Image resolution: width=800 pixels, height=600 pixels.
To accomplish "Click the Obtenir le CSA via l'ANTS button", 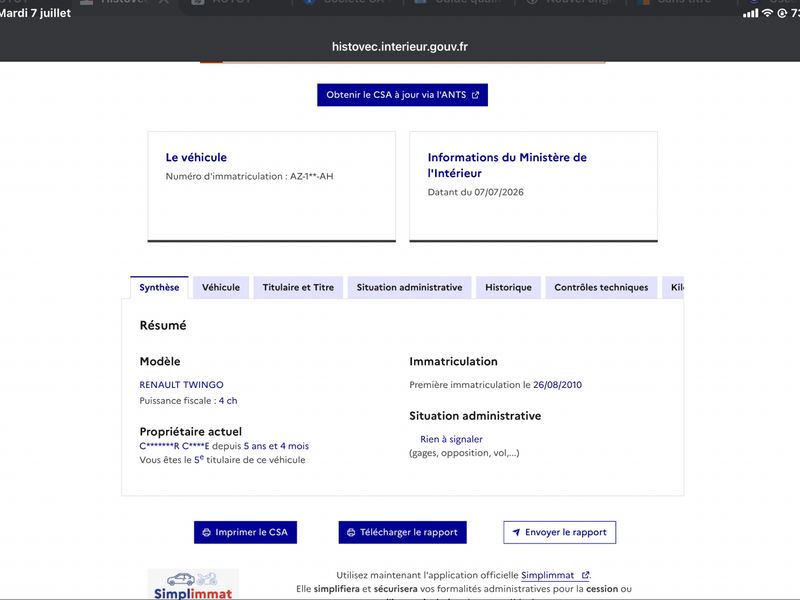I will pos(402,95).
